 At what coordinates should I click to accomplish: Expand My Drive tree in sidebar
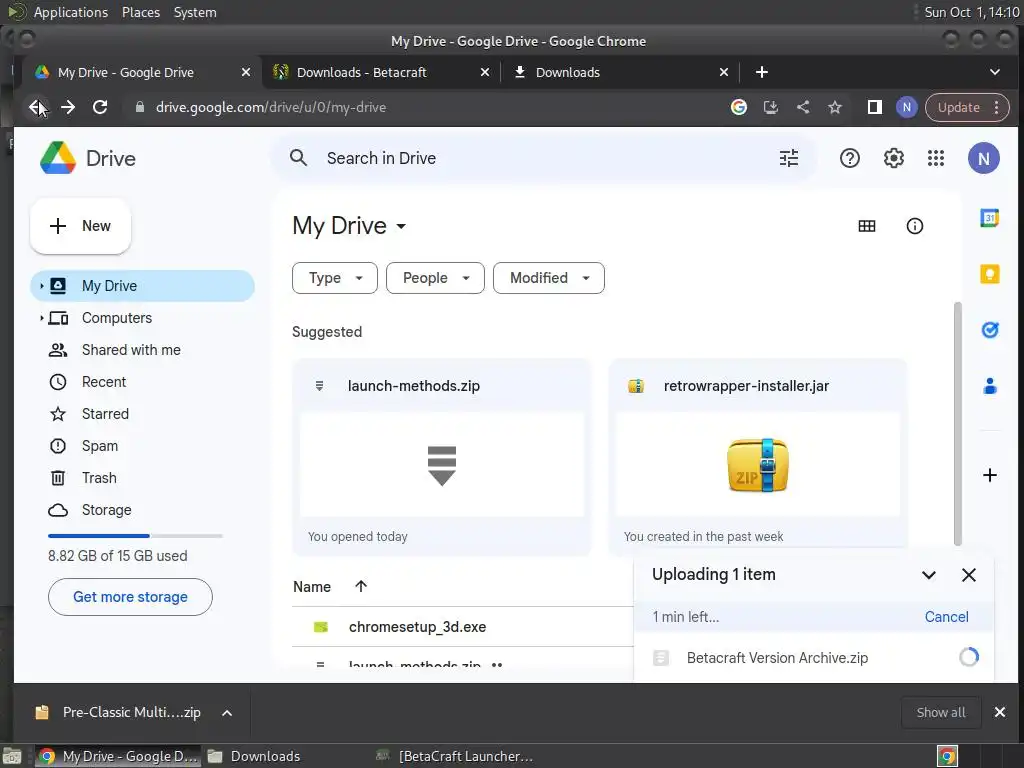pyautogui.click(x=42, y=286)
